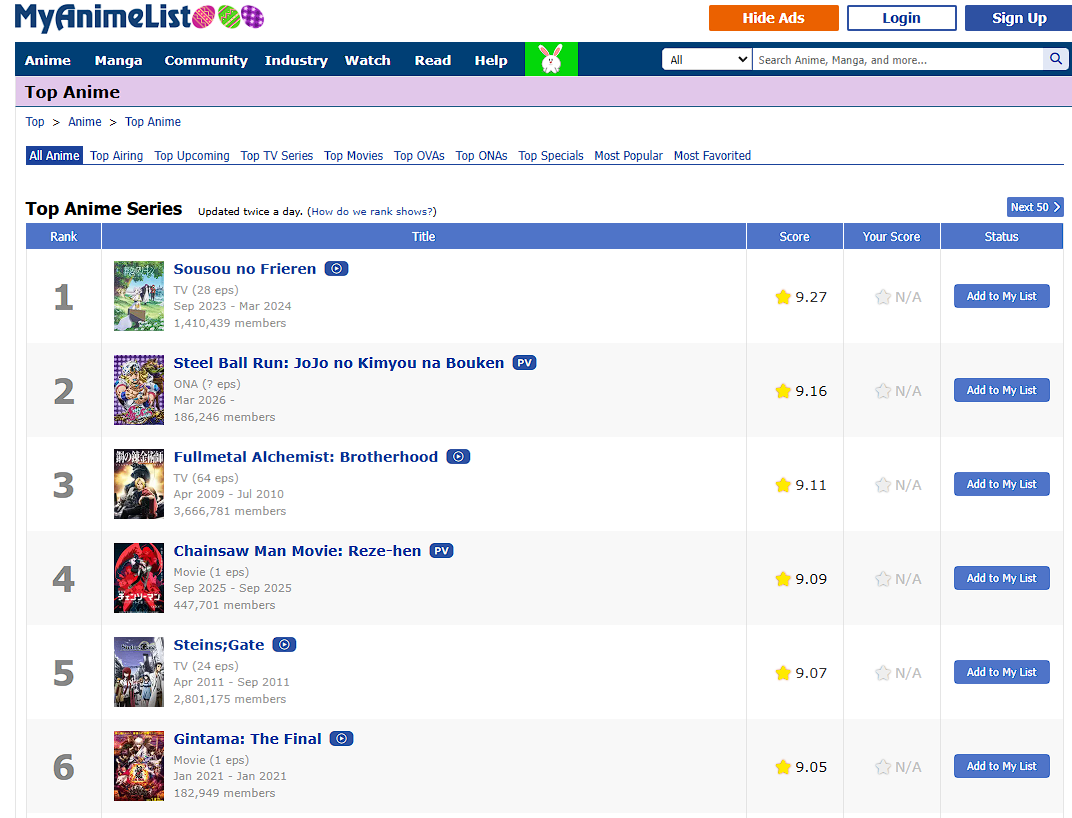The height and width of the screenshot is (818, 1072).
Task: Add Steins;Gate to My List
Action: [1002, 672]
